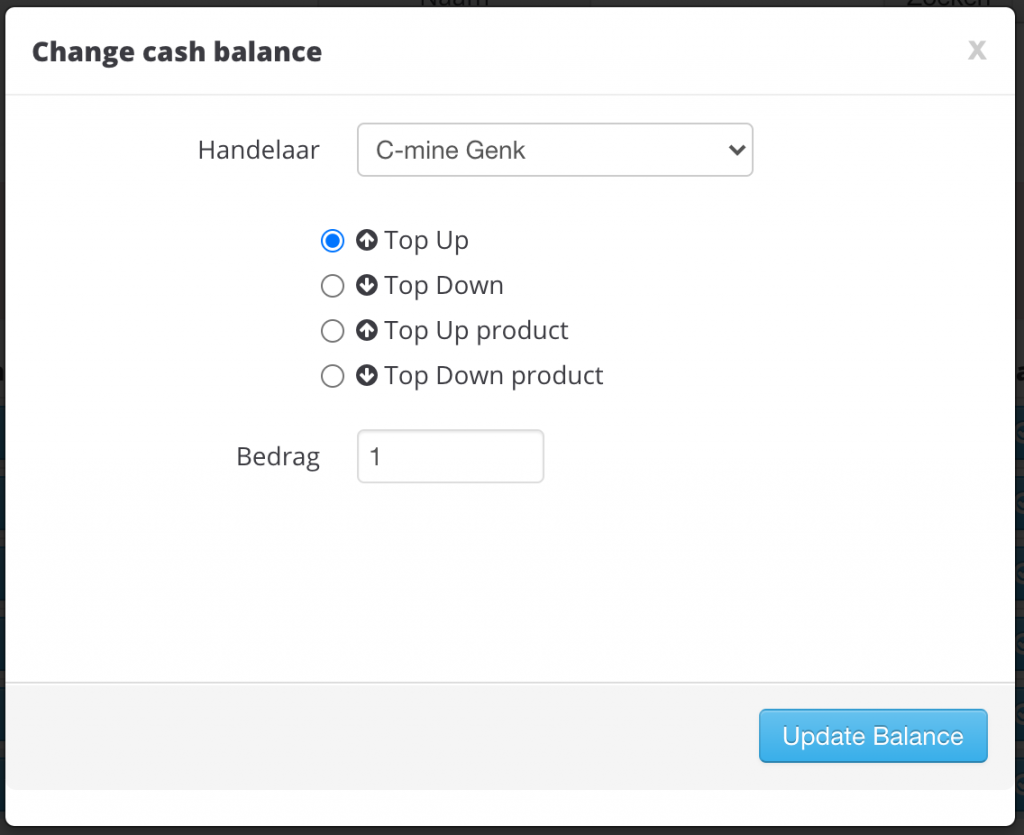Select the Top Up radio button
This screenshot has height=835, width=1024.
click(x=332, y=241)
